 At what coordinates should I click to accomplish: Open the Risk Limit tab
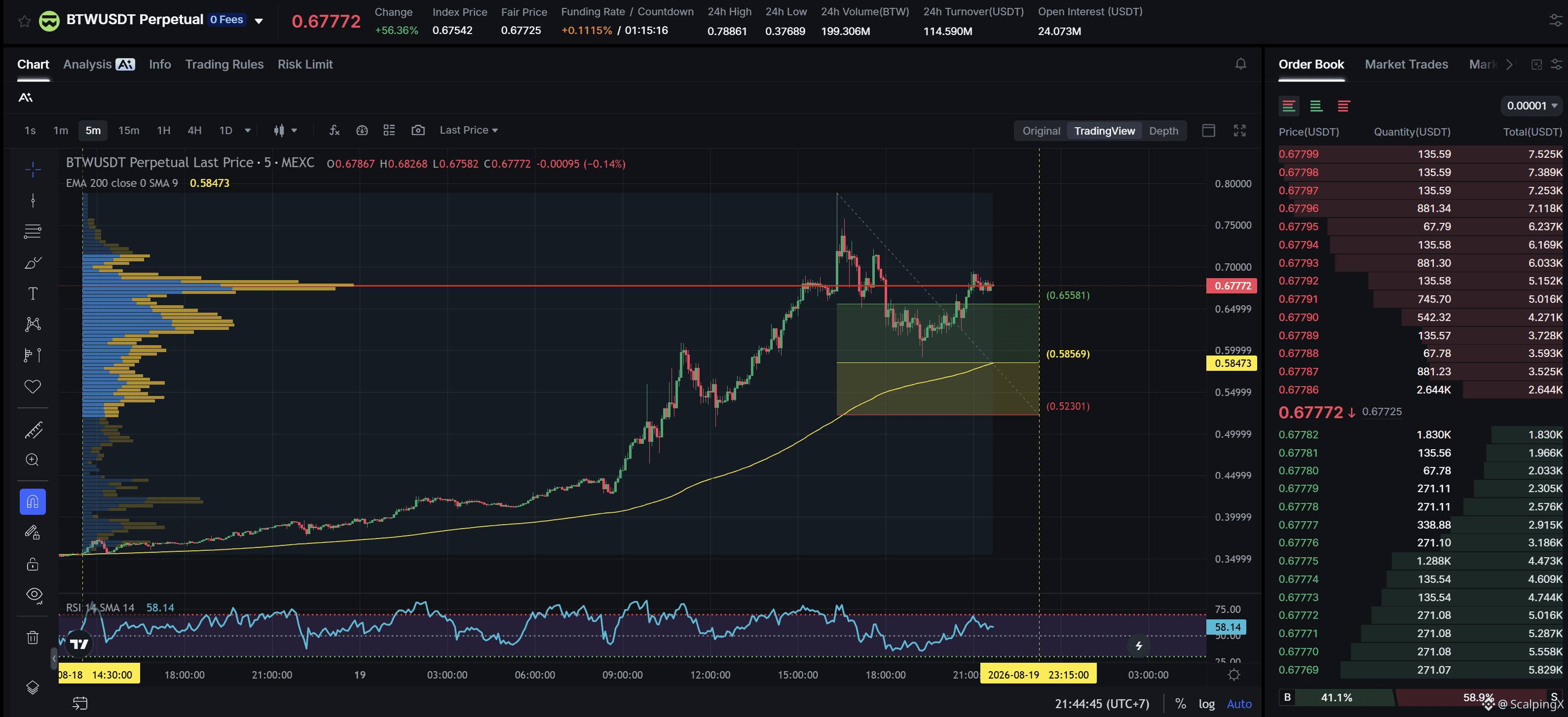305,65
